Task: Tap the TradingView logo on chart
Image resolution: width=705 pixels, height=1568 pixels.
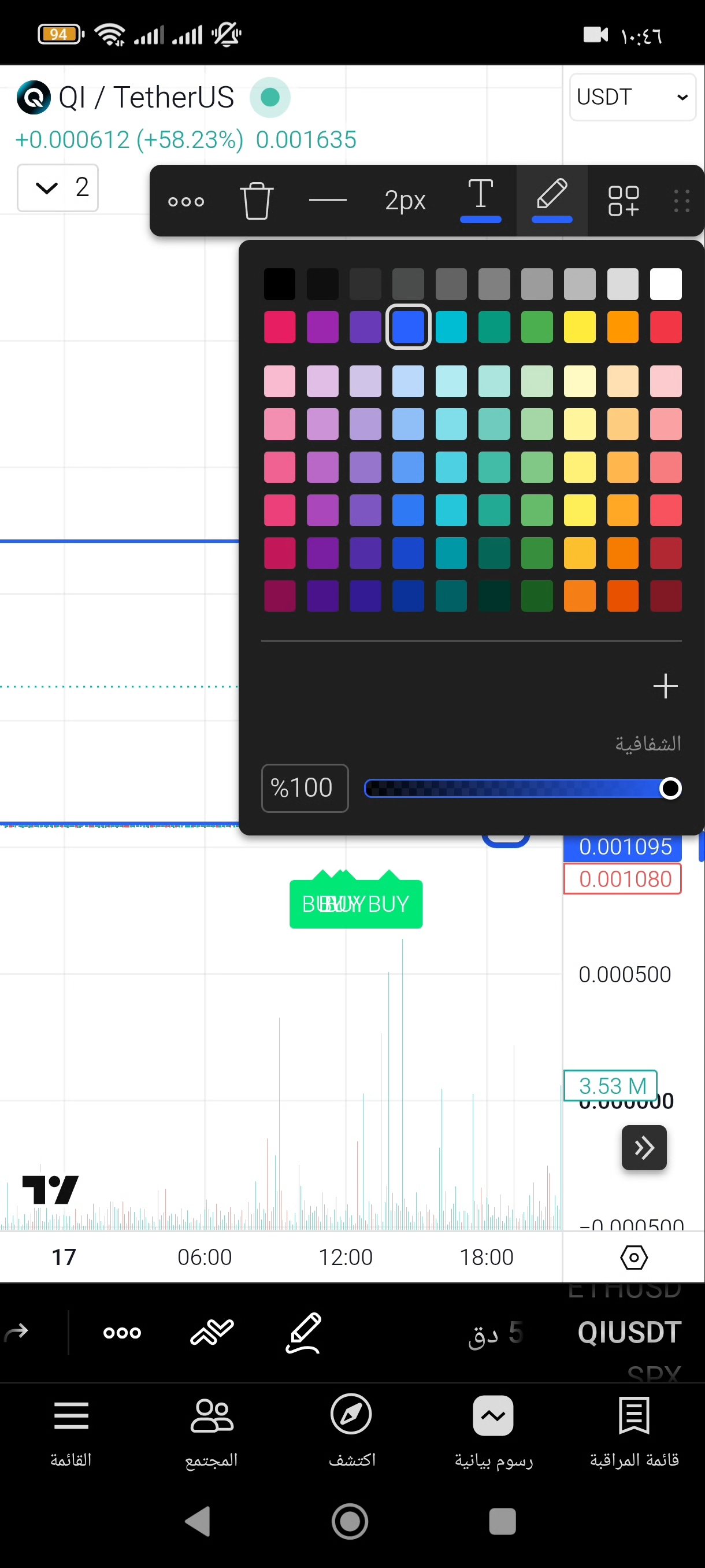Action: click(50, 1189)
